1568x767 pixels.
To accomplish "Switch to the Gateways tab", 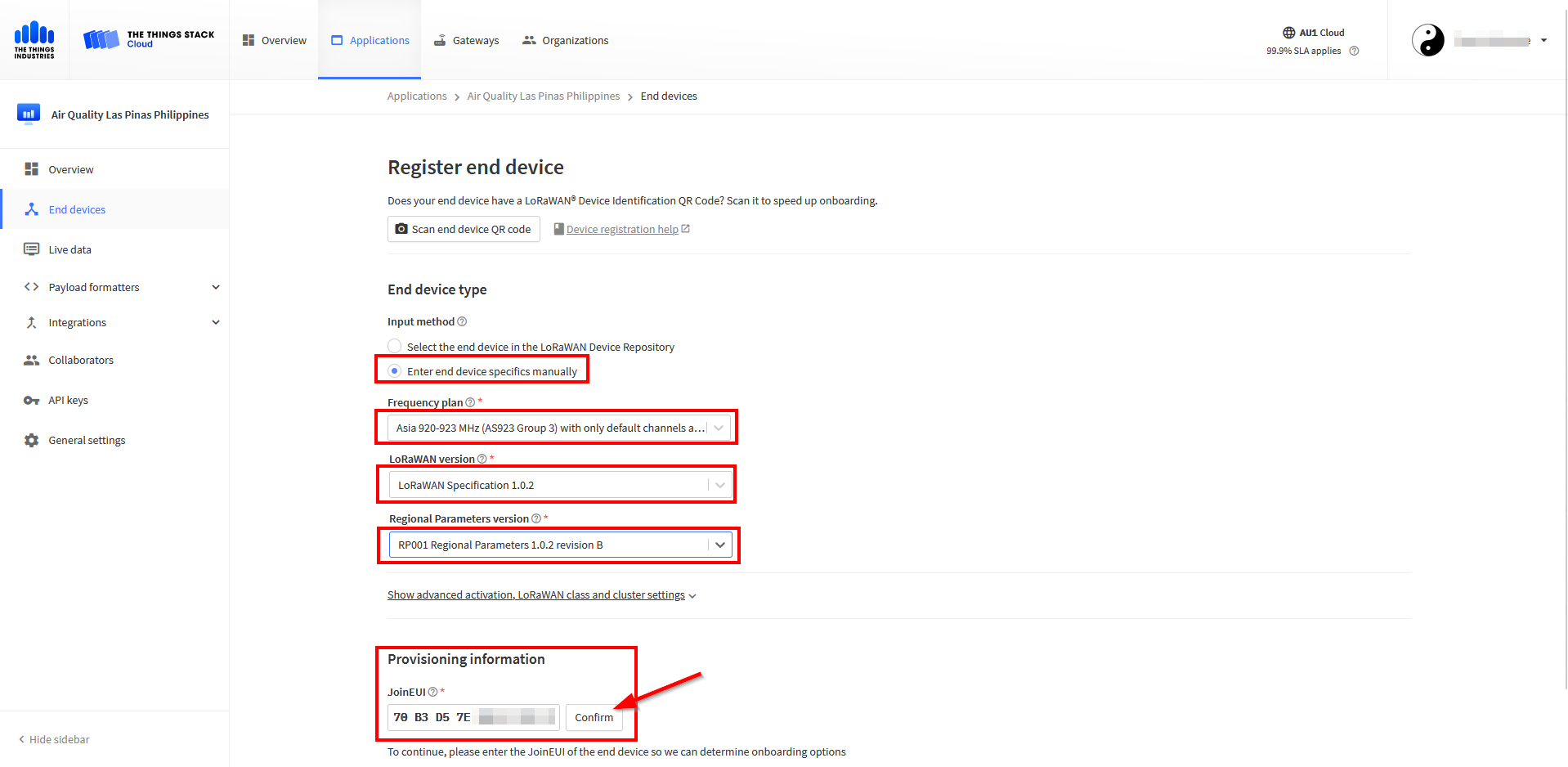I will tap(466, 40).
